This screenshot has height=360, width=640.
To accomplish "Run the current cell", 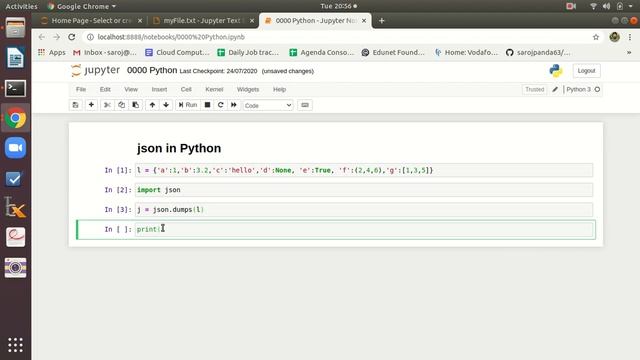I will [x=188, y=105].
